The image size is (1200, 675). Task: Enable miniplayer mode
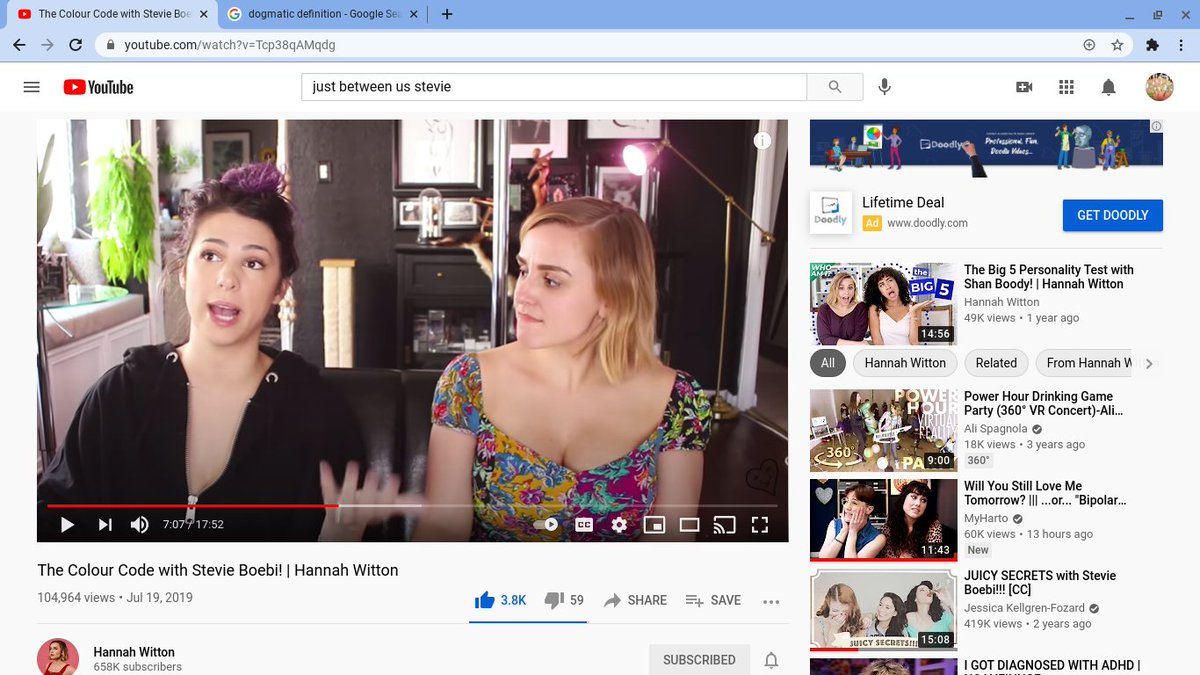[654, 524]
